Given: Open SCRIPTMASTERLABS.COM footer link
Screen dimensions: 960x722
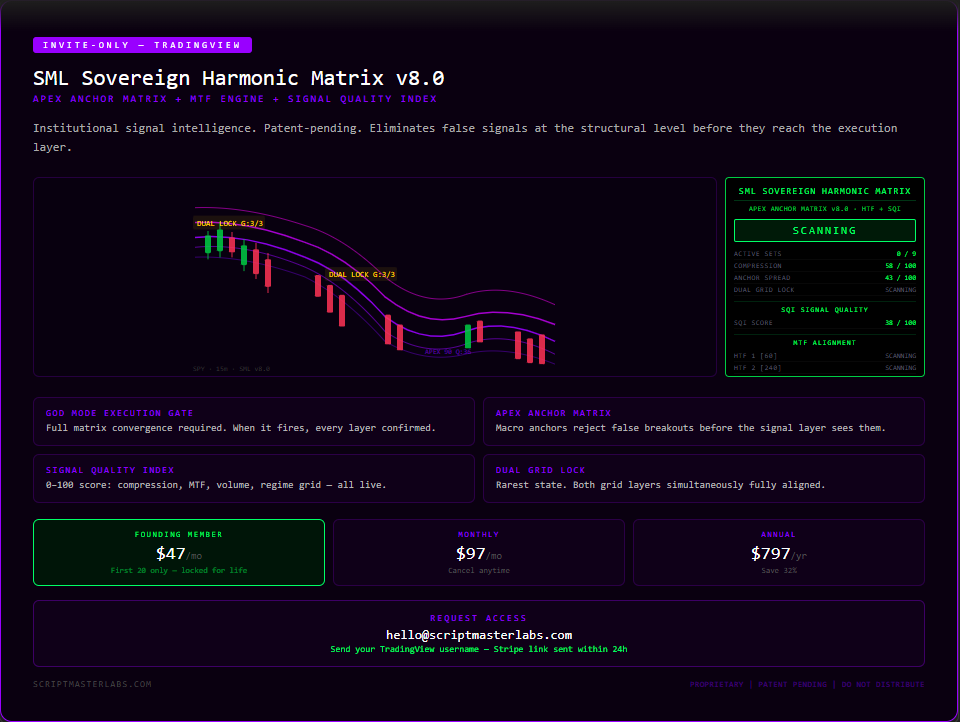Looking at the screenshot, I should tap(92, 684).
